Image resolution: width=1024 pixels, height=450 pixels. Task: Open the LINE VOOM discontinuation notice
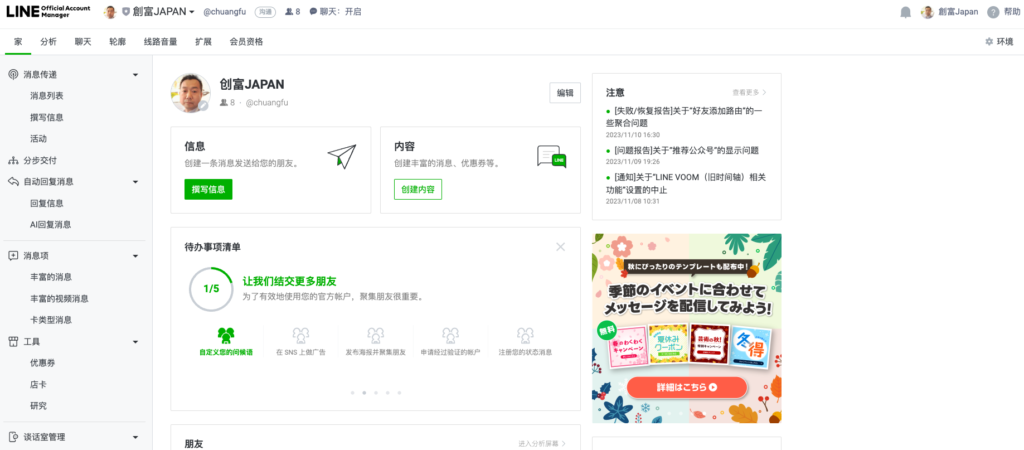point(686,184)
